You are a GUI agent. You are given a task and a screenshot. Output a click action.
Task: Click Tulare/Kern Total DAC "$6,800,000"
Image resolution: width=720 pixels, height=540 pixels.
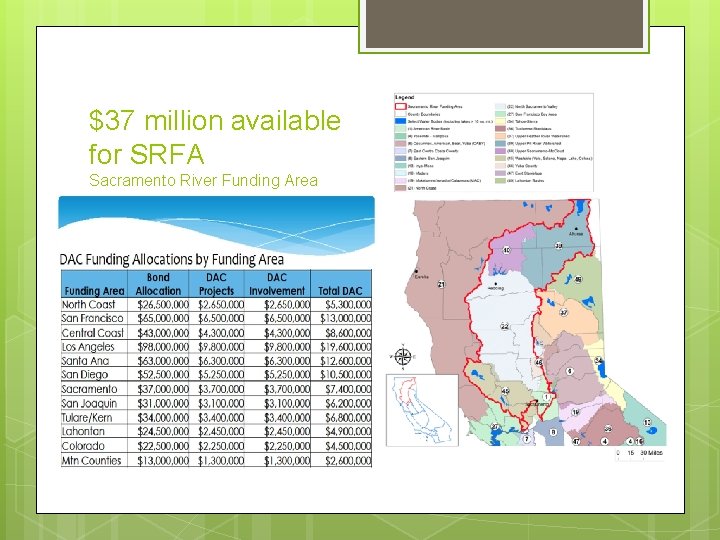pos(348,417)
